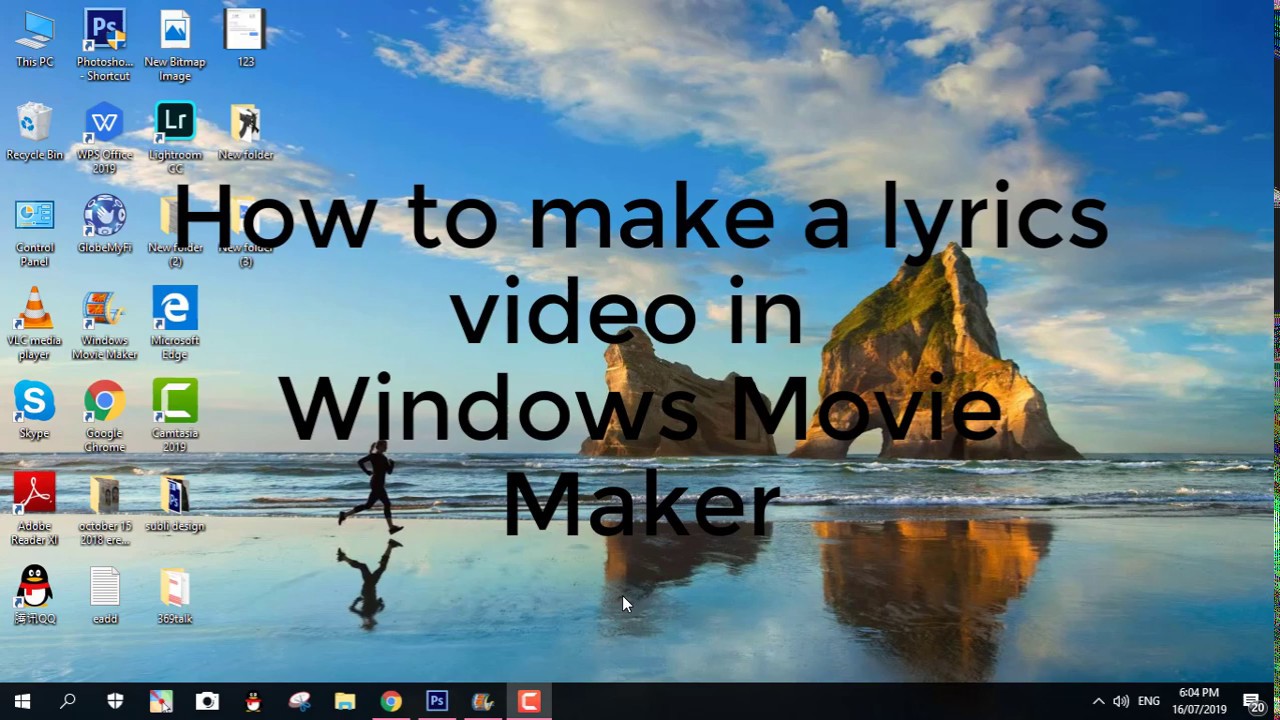This screenshot has width=1280, height=720.
Task: Select the QQ penguin desktop icon
Action: 34,596
